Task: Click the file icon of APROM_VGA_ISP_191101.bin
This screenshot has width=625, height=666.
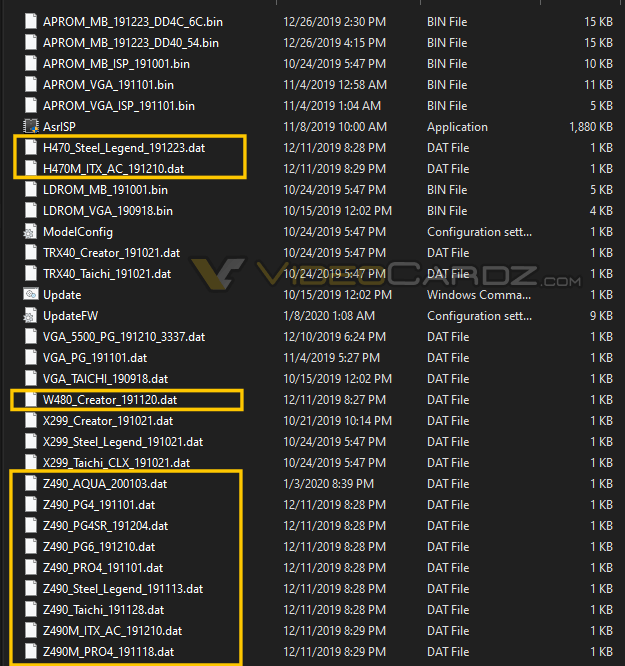Action: [x=31, y=105]
